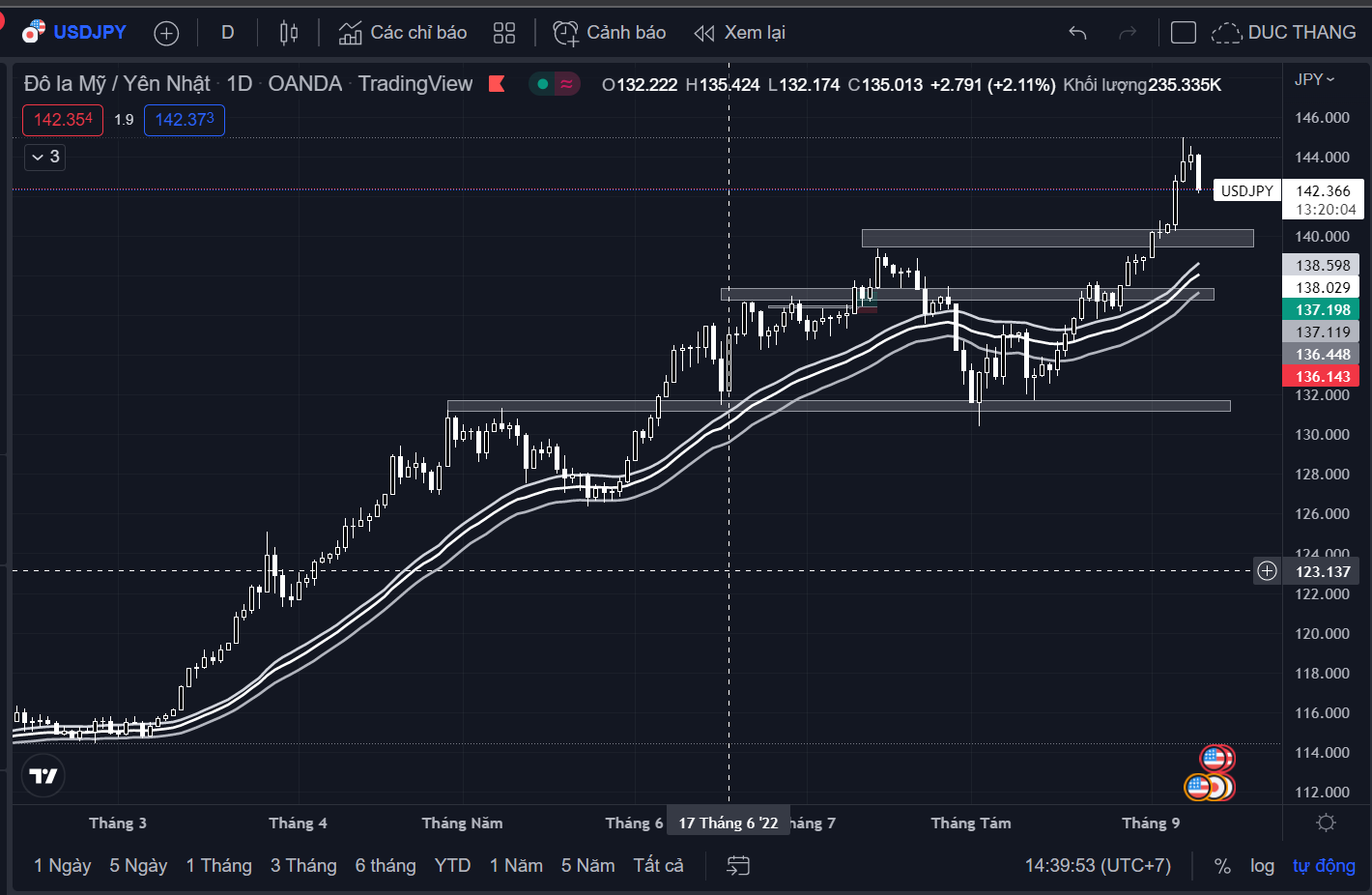Select the 1 Tháng date range
The image size is (1372, 895).
[x=219, y=865]
